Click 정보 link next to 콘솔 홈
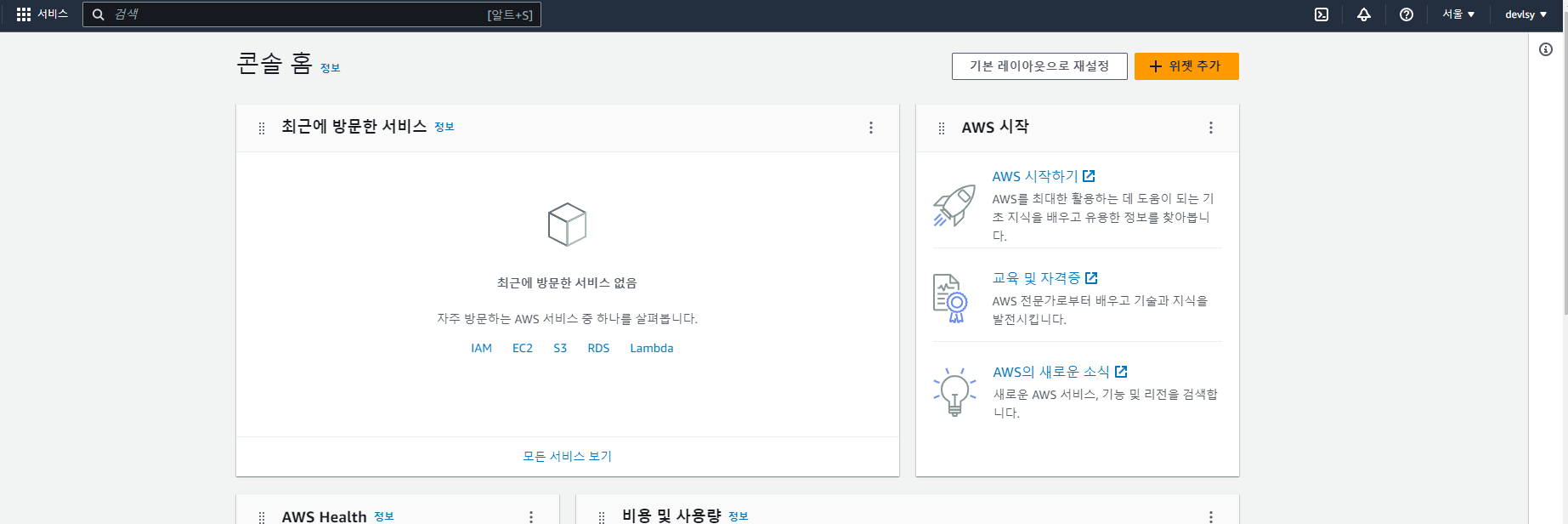Viewport: 1568px width, 524px height. point(330,68)
